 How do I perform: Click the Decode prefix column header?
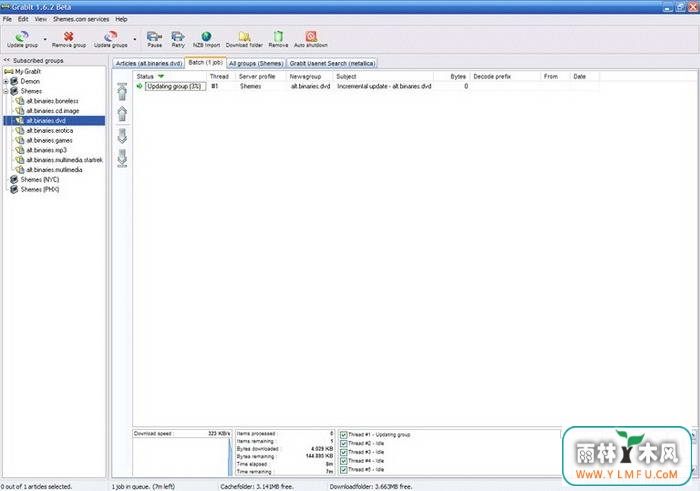point(505,76)
